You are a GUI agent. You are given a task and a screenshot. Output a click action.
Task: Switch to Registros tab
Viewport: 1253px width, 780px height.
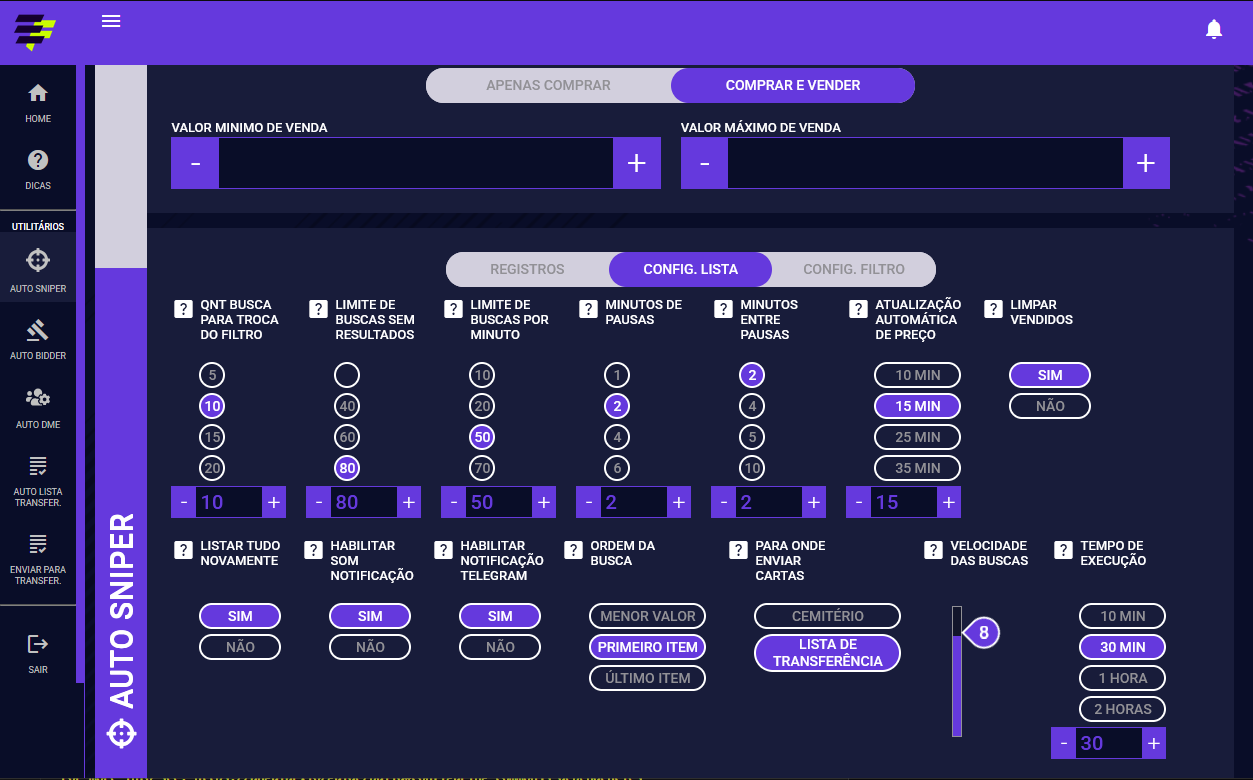(527, 269)
